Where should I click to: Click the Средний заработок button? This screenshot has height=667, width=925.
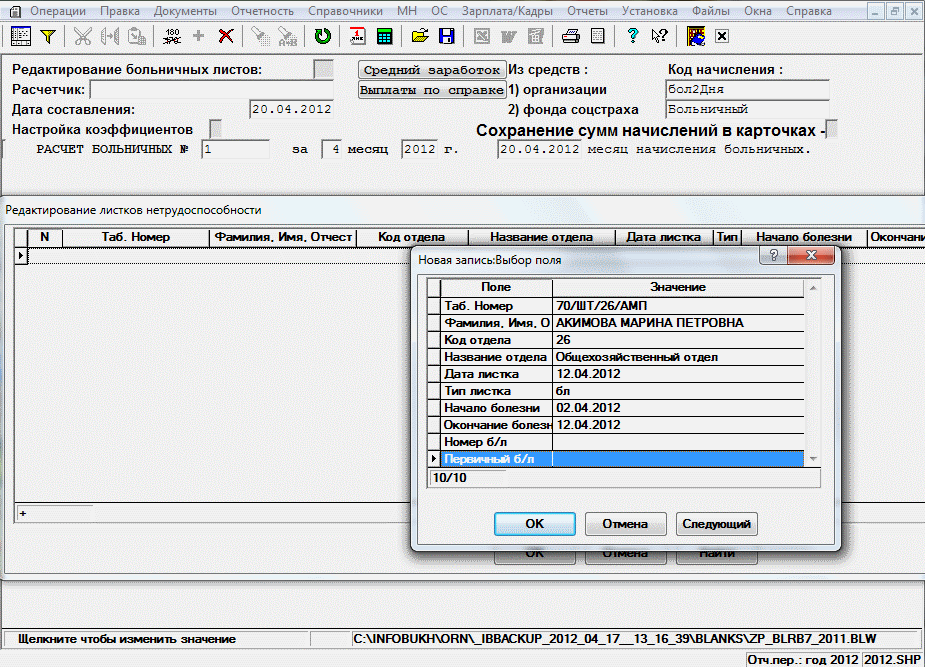431,70
